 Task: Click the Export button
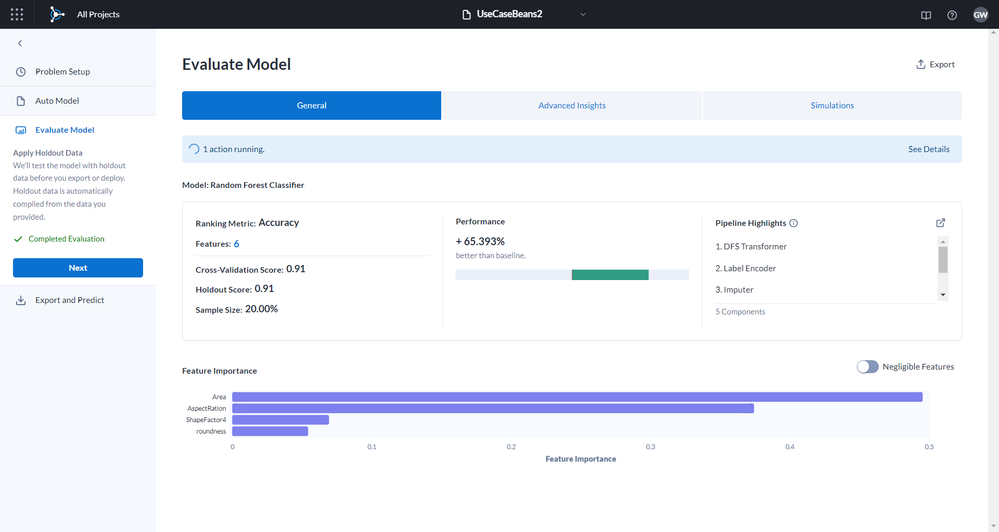935,65
